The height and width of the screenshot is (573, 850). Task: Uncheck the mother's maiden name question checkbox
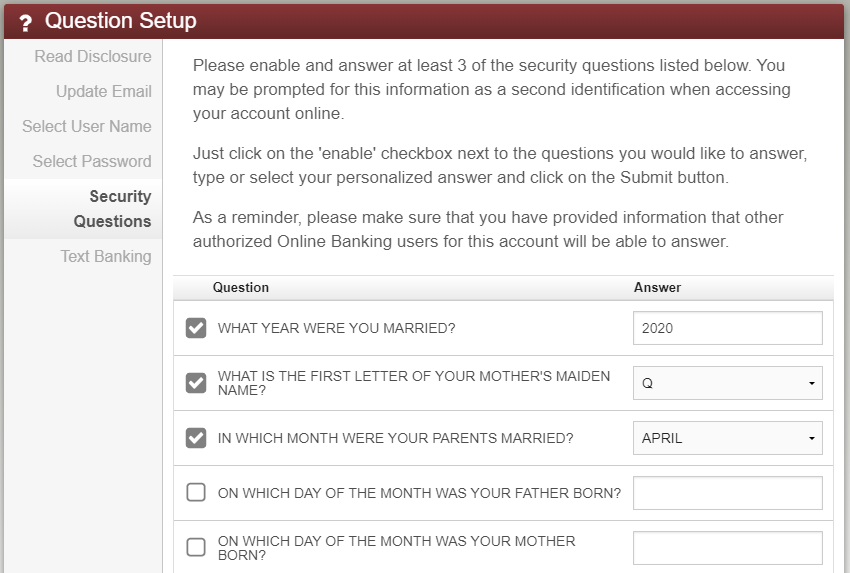click(196, 383)
